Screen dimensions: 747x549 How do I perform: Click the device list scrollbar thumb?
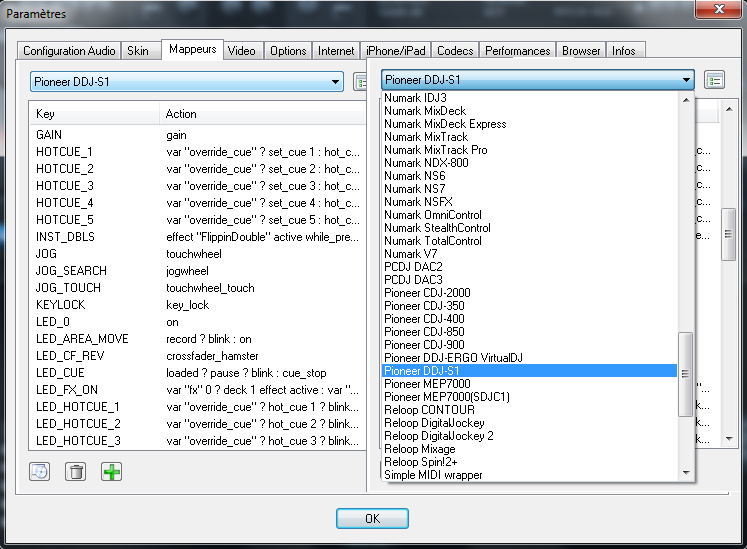click(685, 374)
